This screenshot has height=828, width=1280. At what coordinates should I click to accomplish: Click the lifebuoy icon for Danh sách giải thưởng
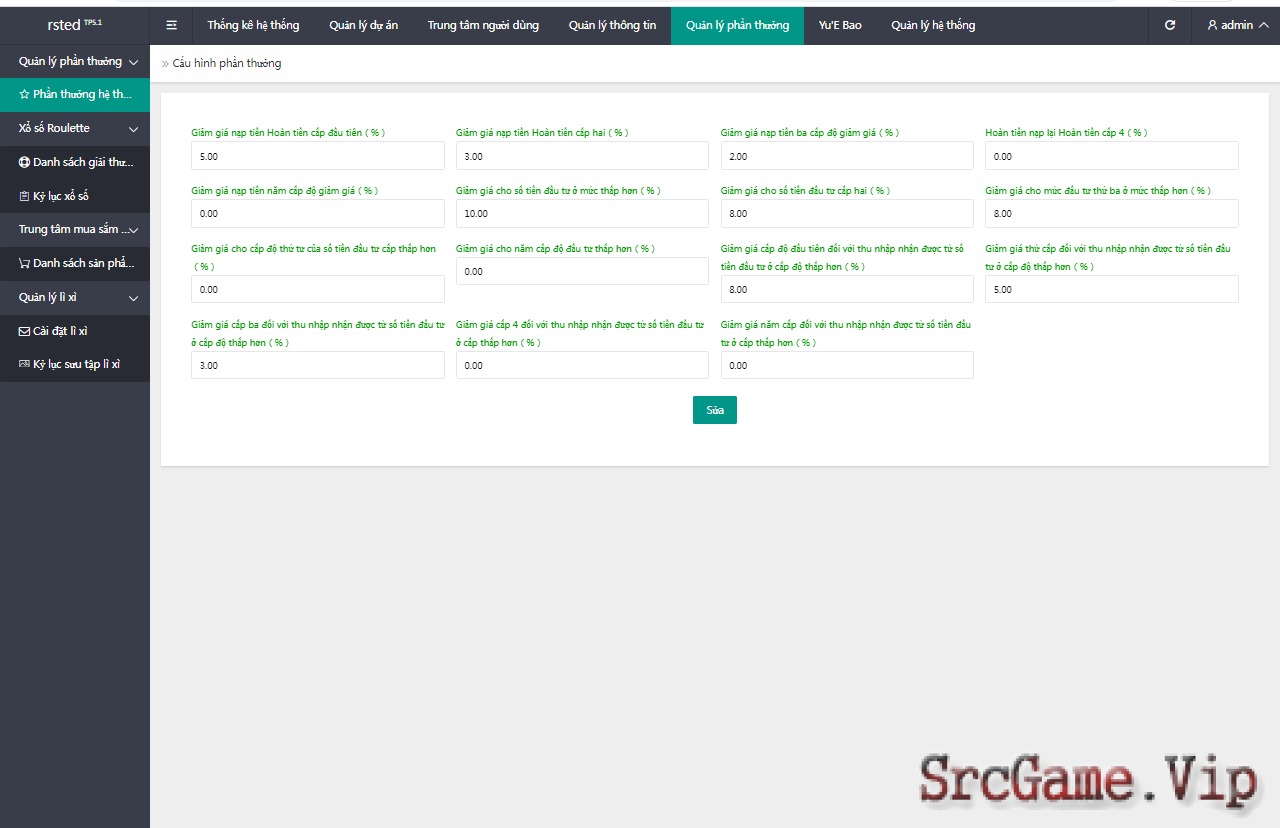point(24,162)
